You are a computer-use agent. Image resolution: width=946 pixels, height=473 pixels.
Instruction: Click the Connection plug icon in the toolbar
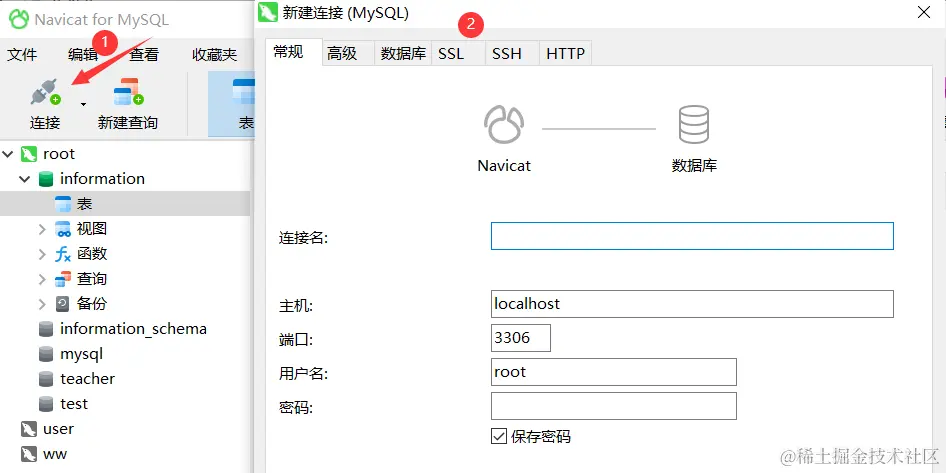(46, 92)
